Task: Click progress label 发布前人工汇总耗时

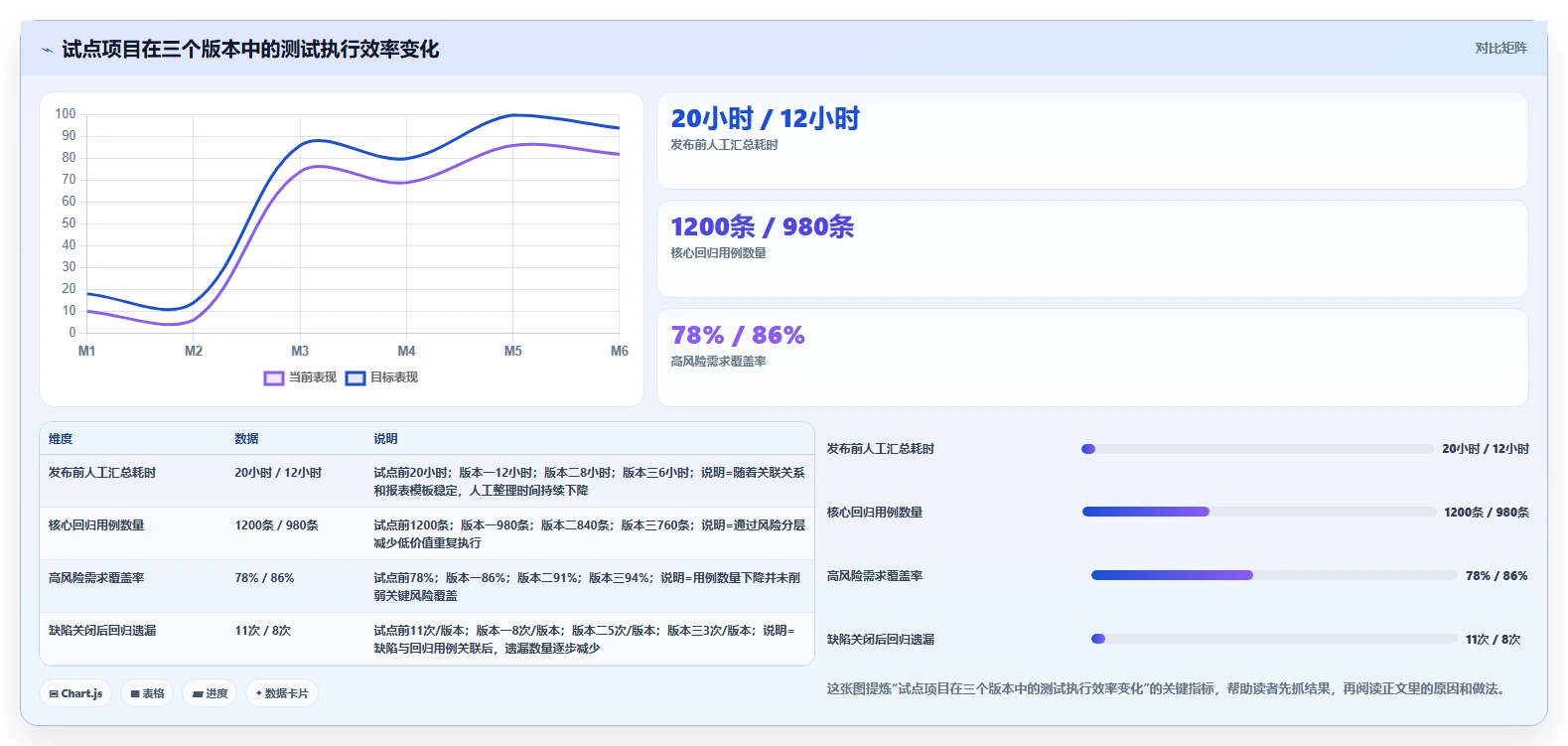Action: [x=881, y=449]
